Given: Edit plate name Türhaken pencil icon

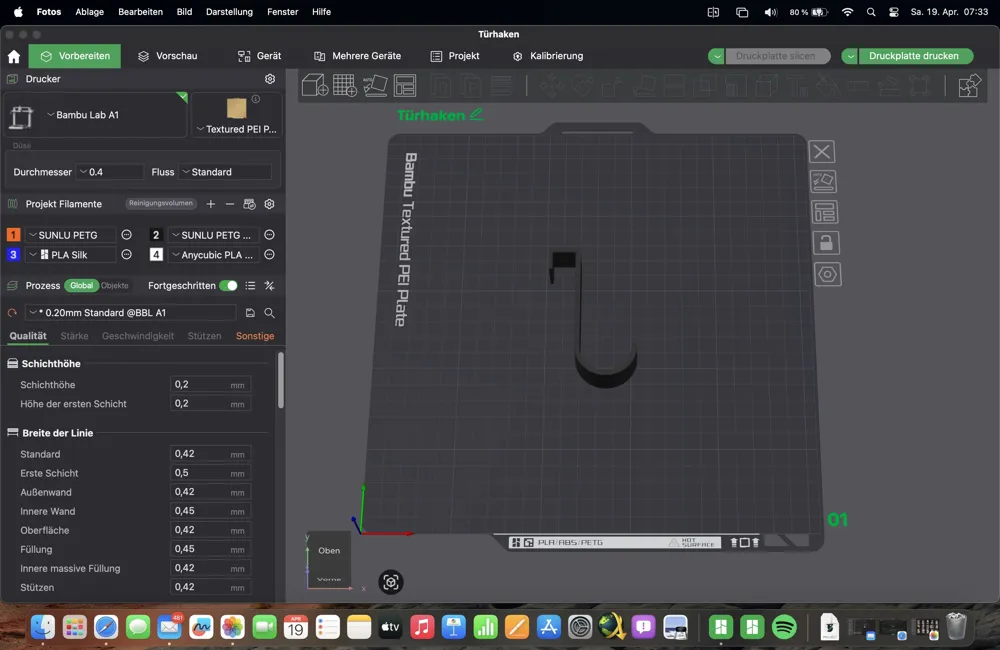Looking at the screenshot, I should point(476,114).
